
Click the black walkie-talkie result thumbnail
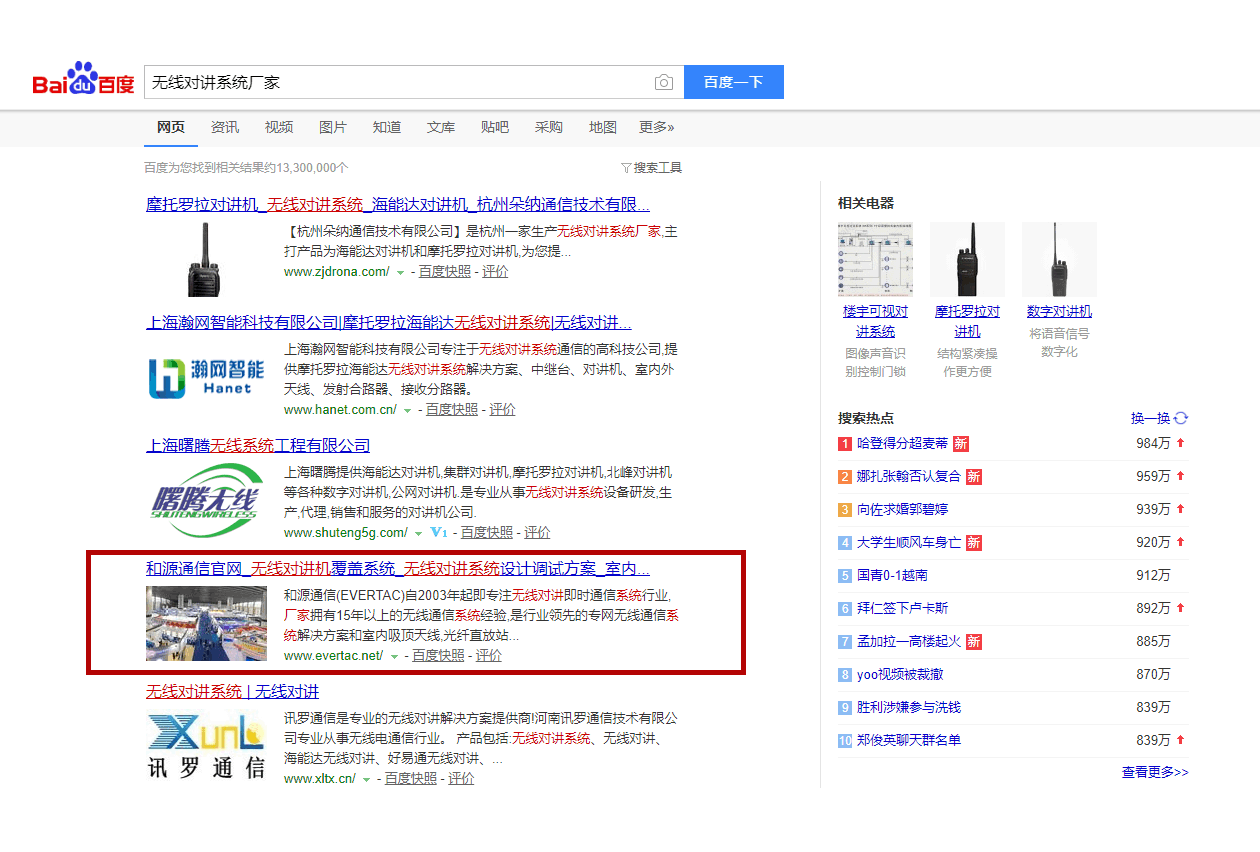[x=206, y=258]
